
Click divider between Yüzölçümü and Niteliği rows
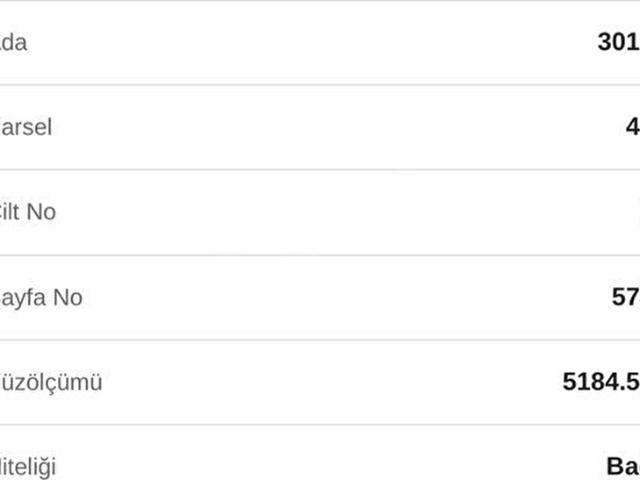click(x=320, y=425)
